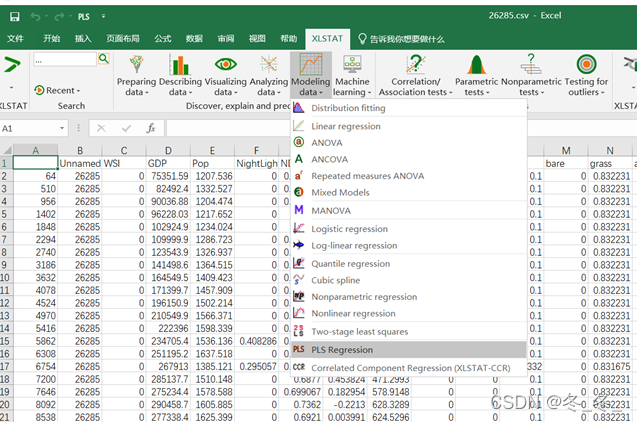Switch to the 数据 ribbon tab

[x=194, y=39]
